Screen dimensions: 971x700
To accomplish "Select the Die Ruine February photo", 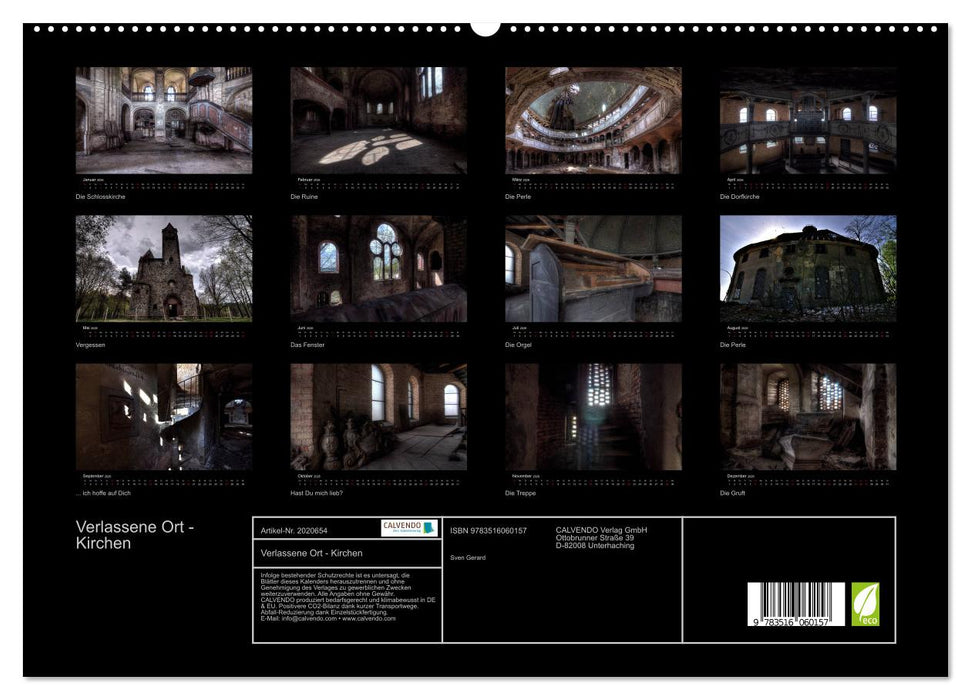I will point(378,121).
